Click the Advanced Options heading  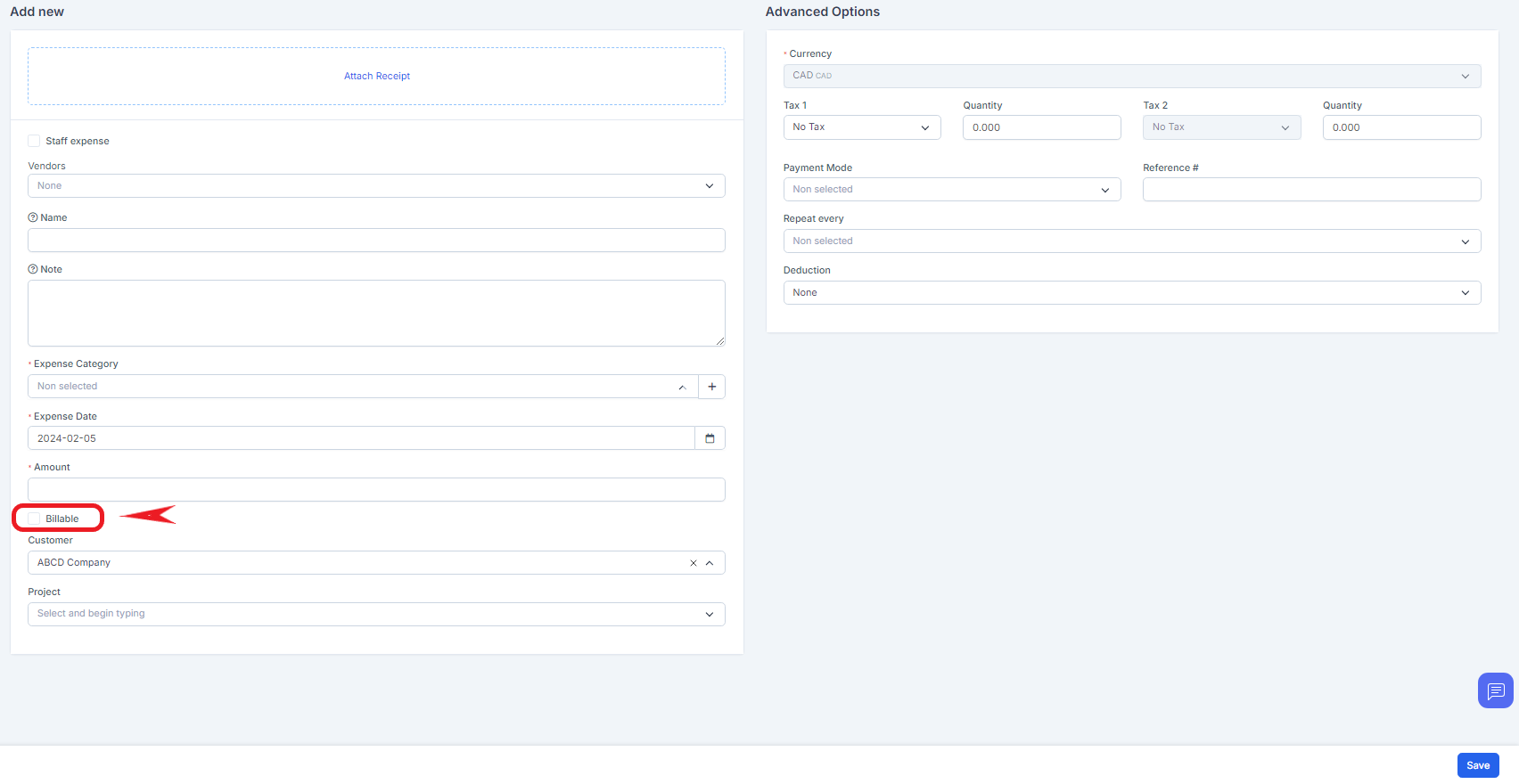(x=823, y=12)
